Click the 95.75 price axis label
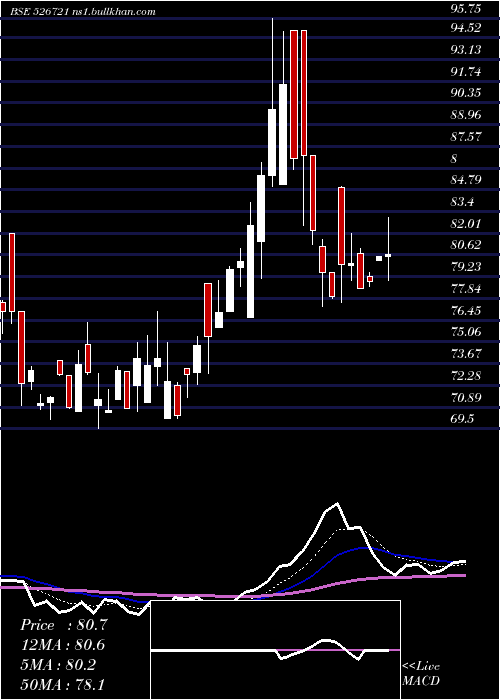This screenshot has height=700, width=500. point(466,8)
